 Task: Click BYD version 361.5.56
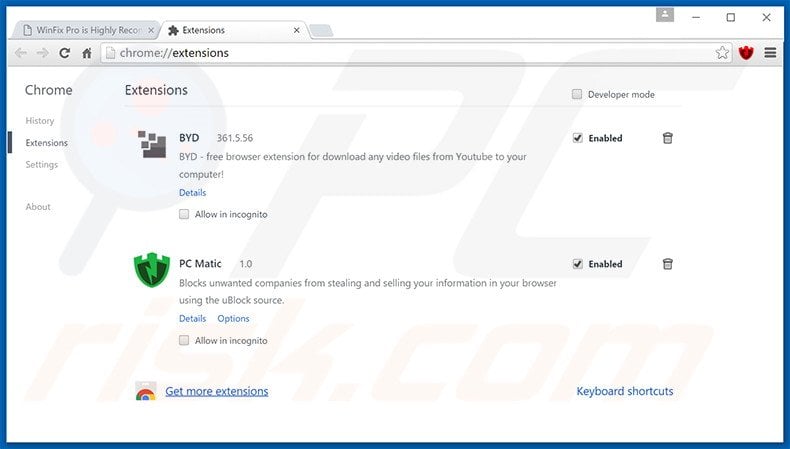pos(235,138)
